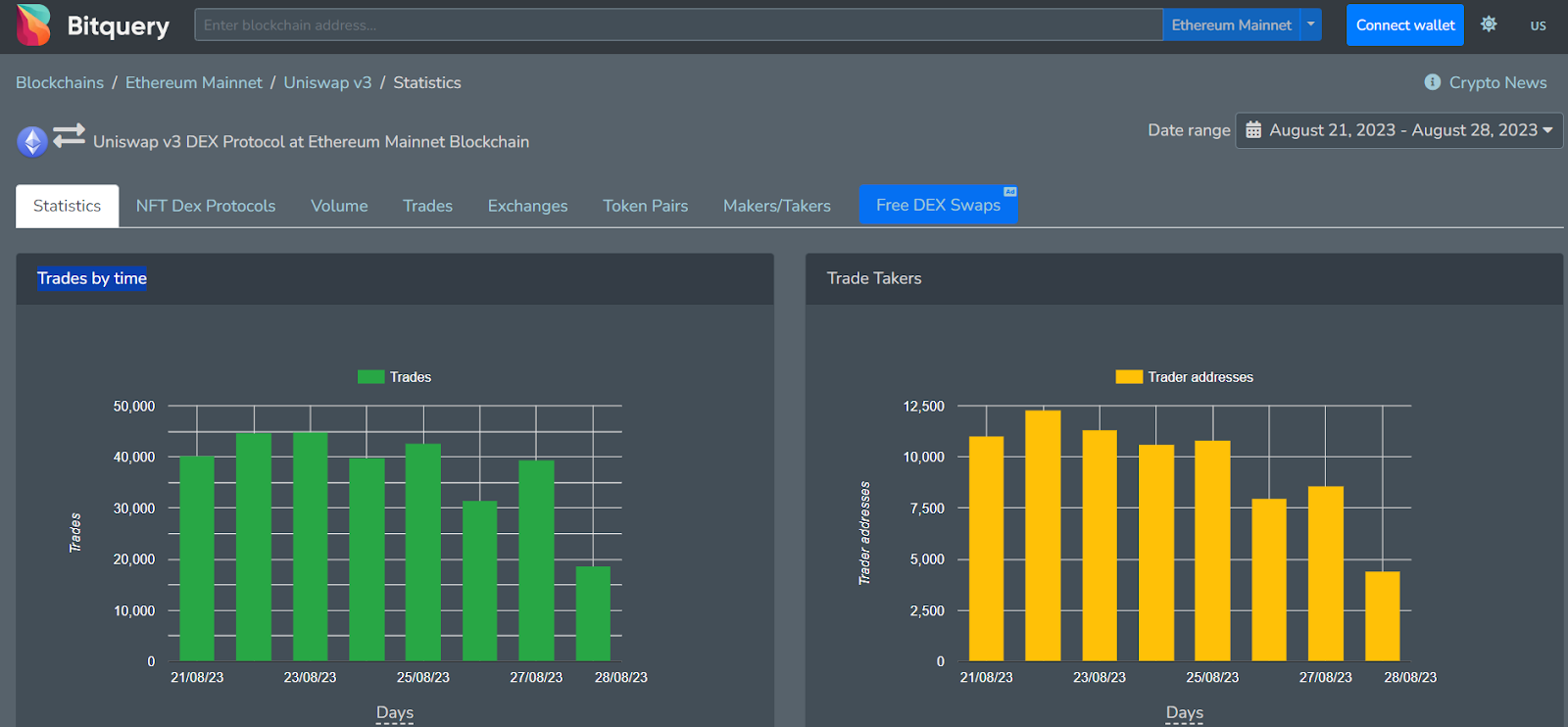The height and width of the screenshot is (727, 1568).
Task: Toggle the yellow Trader addresses legend swatch
Action: (x=1129, y=376)
